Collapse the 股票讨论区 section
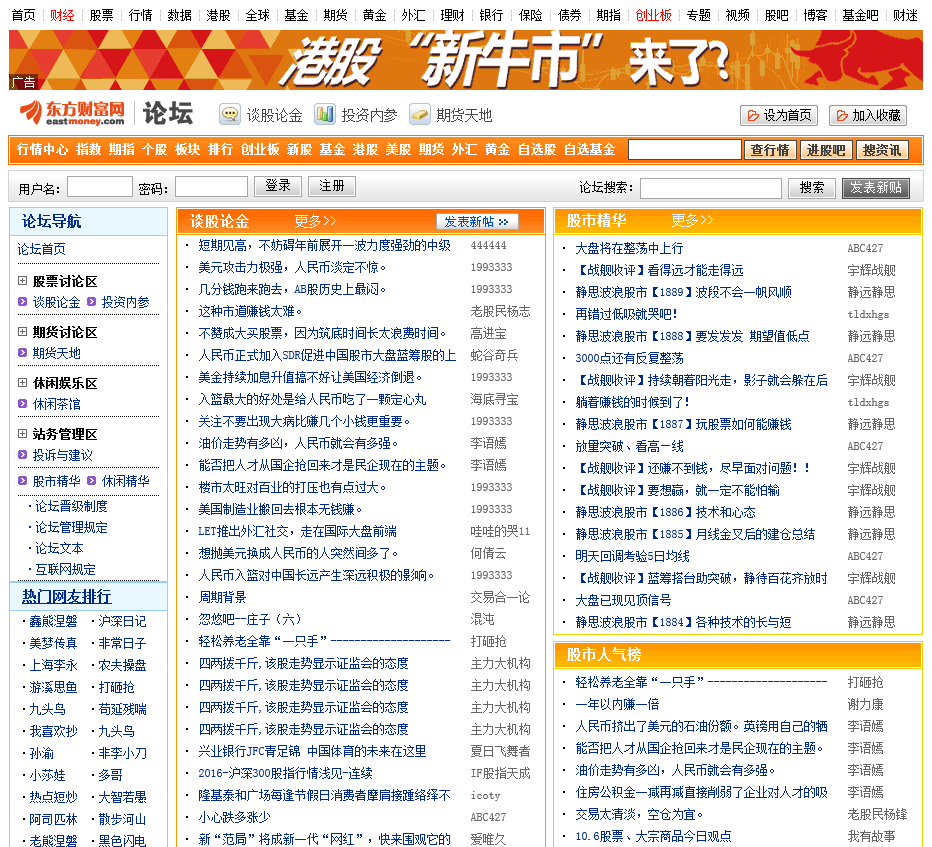This screenshot has height=847, width=932. [x=23, y=281]
